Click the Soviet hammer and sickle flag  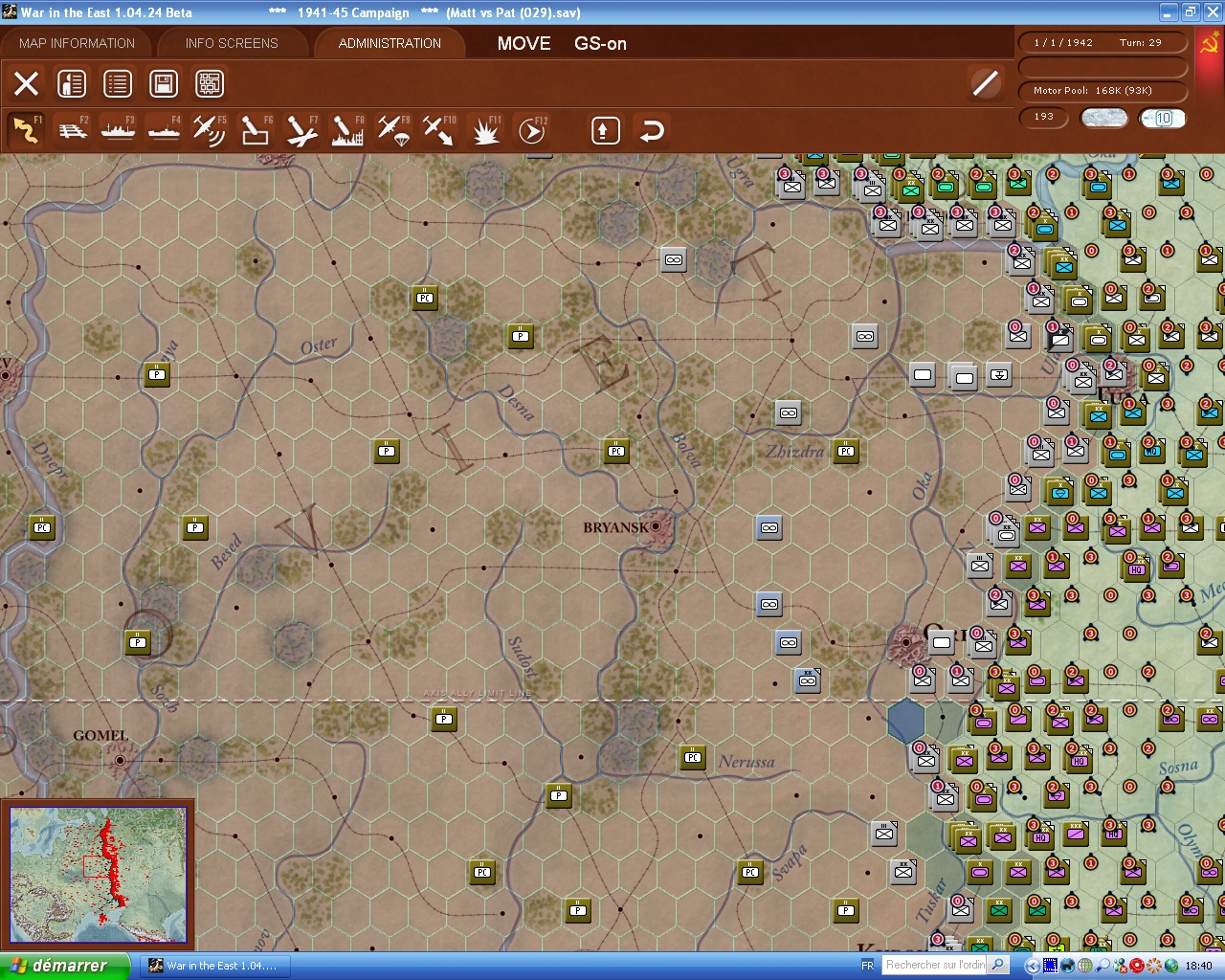pyautogui.click(x=1210, y=44)
